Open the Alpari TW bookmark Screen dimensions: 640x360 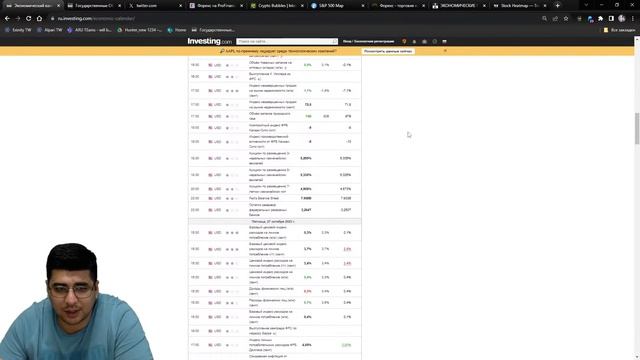click(49, 30)
